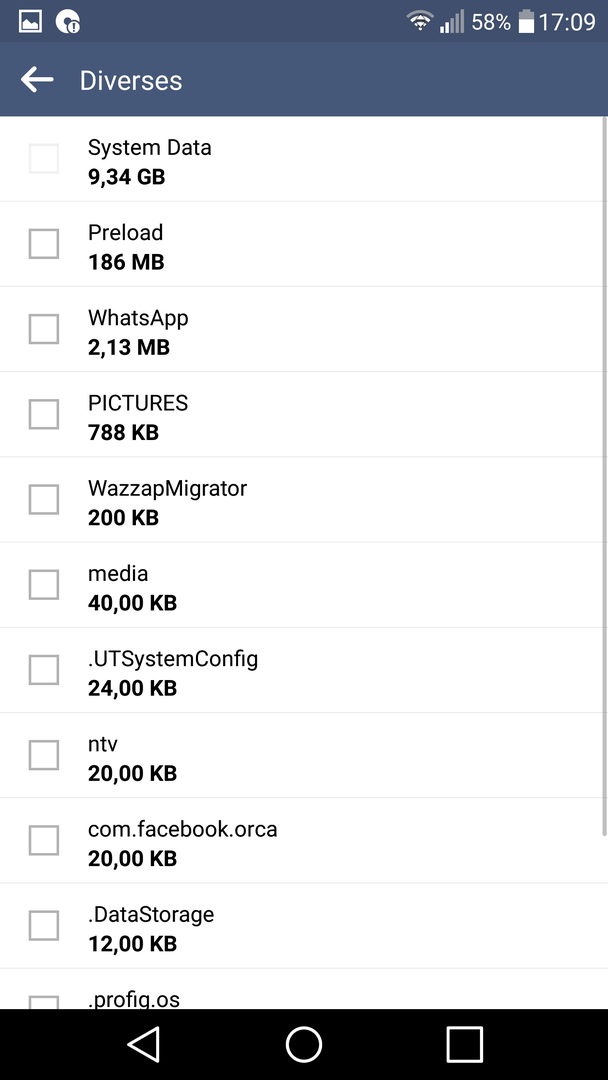The width and height of the screenshot is (608, 1080).
Task: Tap the Android back navigation triangle
Action: tap(143, 1044)
